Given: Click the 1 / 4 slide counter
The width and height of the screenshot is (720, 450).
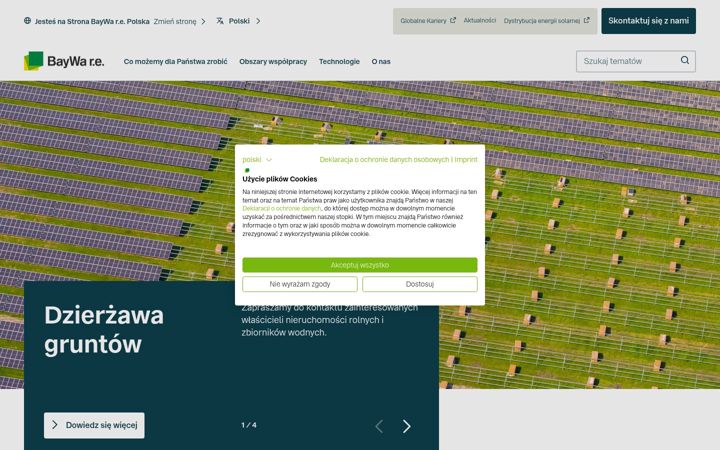Looking at the screenshot, I should [249, 425].
